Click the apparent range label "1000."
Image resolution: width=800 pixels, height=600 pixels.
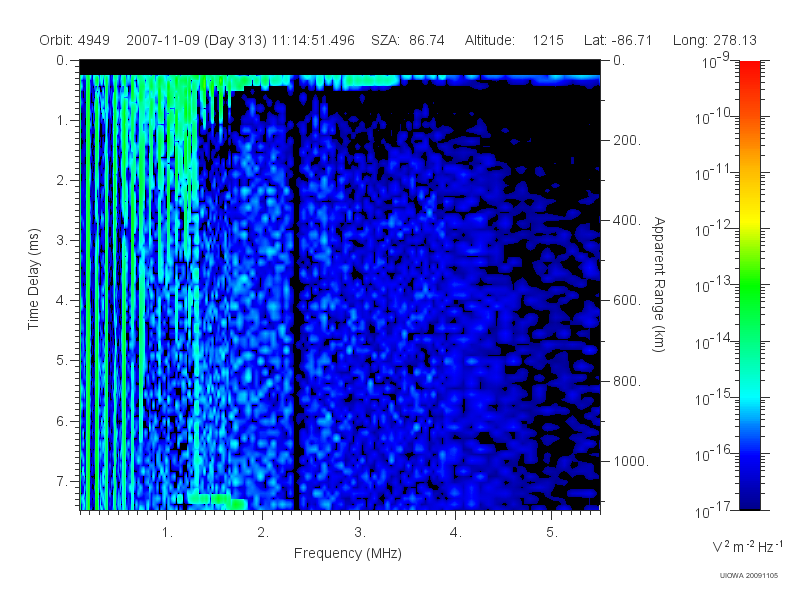coord(631,461)
